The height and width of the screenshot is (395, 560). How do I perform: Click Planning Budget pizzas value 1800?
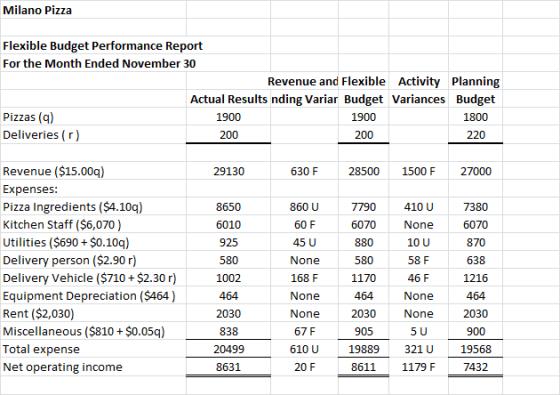[x=475, y=117]
